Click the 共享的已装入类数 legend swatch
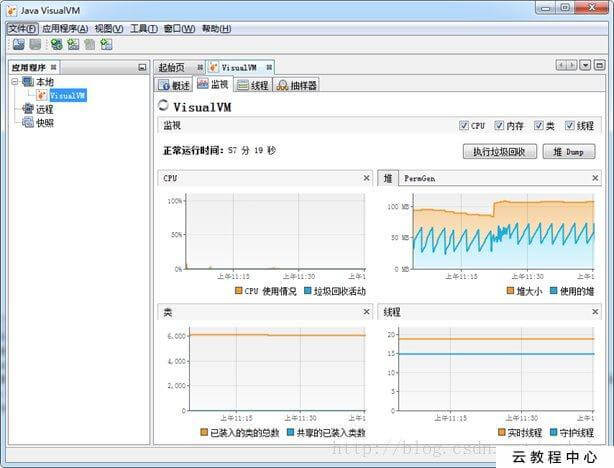Screen dimensions: 614x468 pos(291,432)
